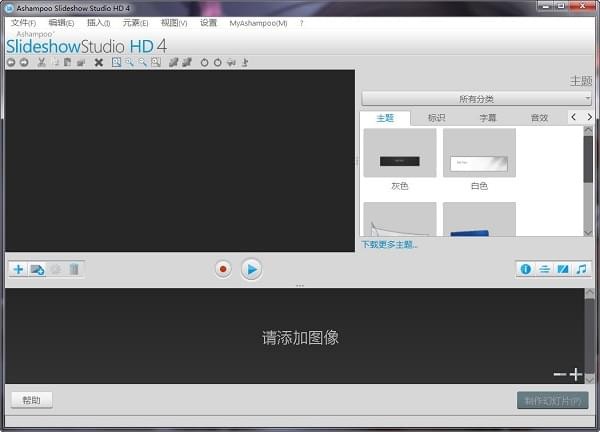Click the zoom-out magnifier toolbar icon
Screen dimensions: 600x432
(x=143, y=62)
